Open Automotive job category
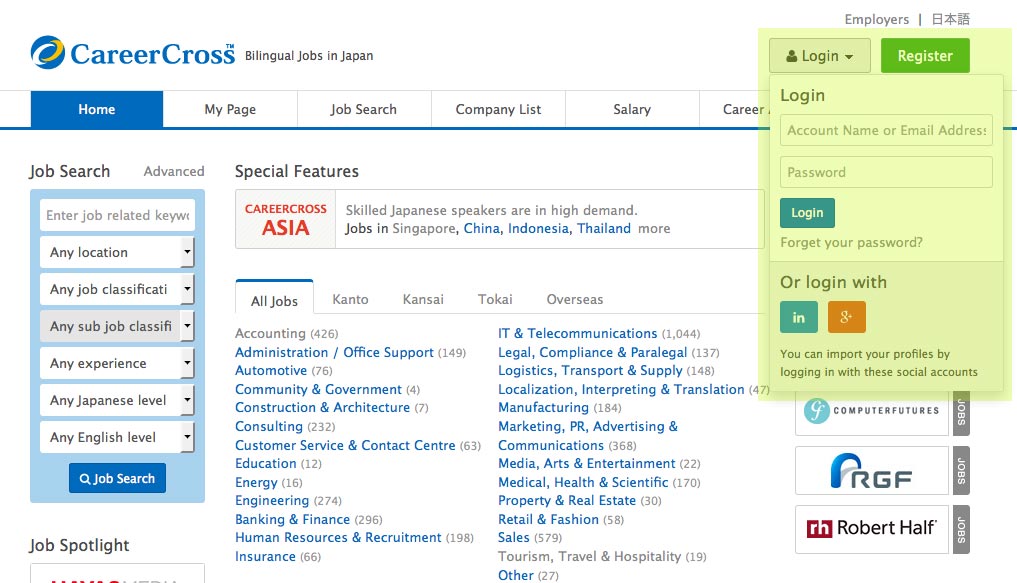 [x=270, y=370]
